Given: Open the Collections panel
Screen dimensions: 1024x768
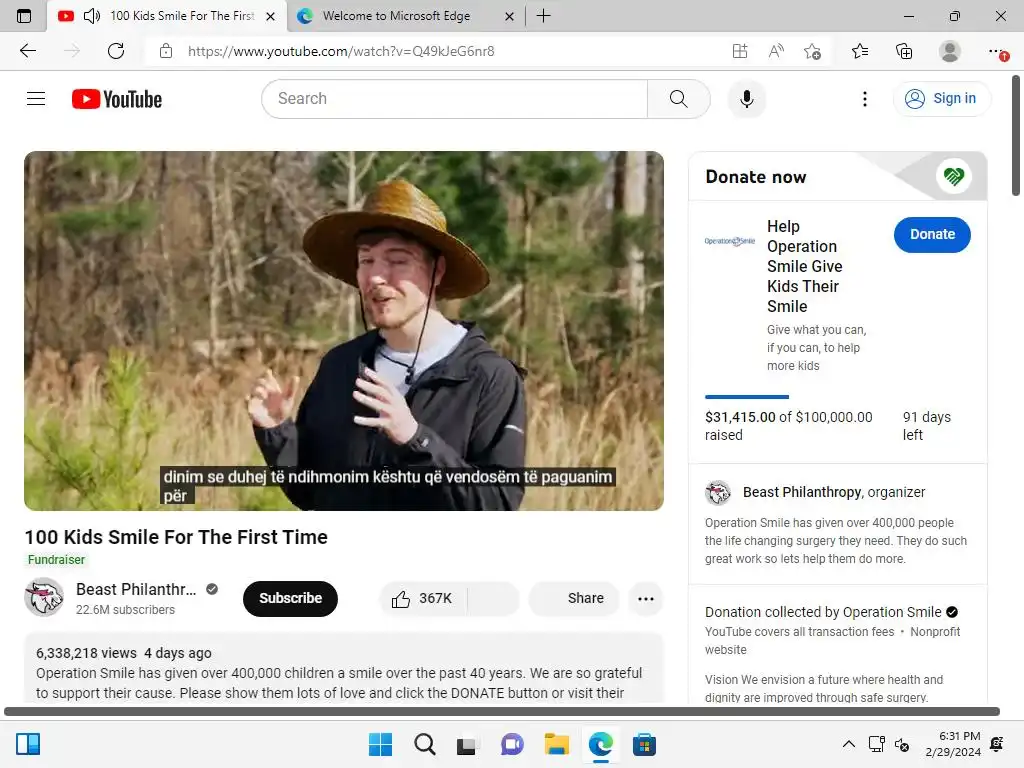Looking at the screenshot, I should (x=904, y=51).
